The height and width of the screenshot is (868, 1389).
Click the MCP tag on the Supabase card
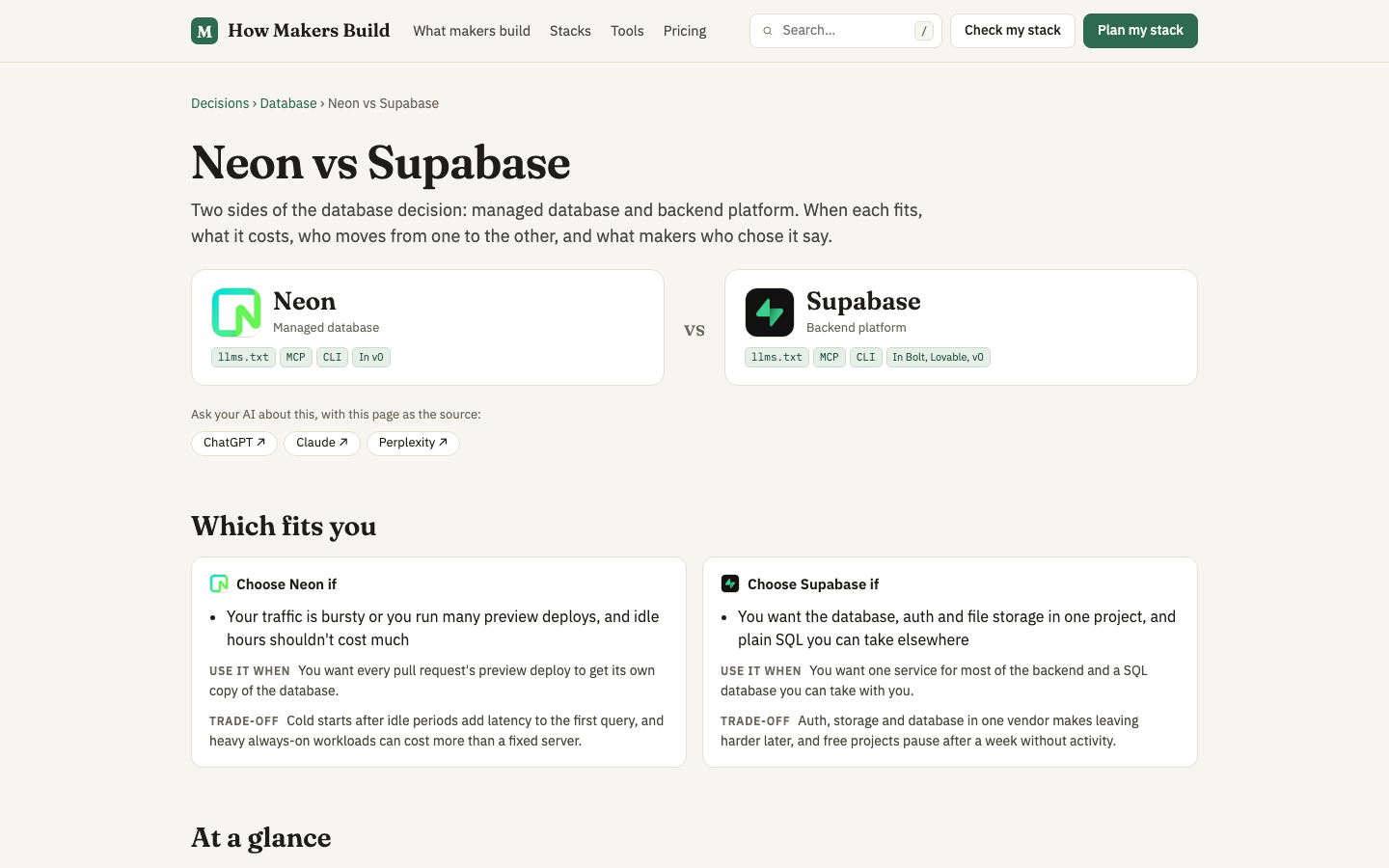[x=830, y=357]
